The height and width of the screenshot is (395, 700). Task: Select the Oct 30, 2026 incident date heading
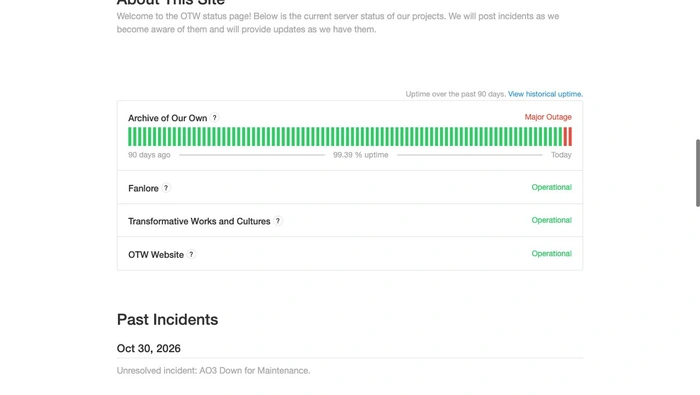point(149,348)
